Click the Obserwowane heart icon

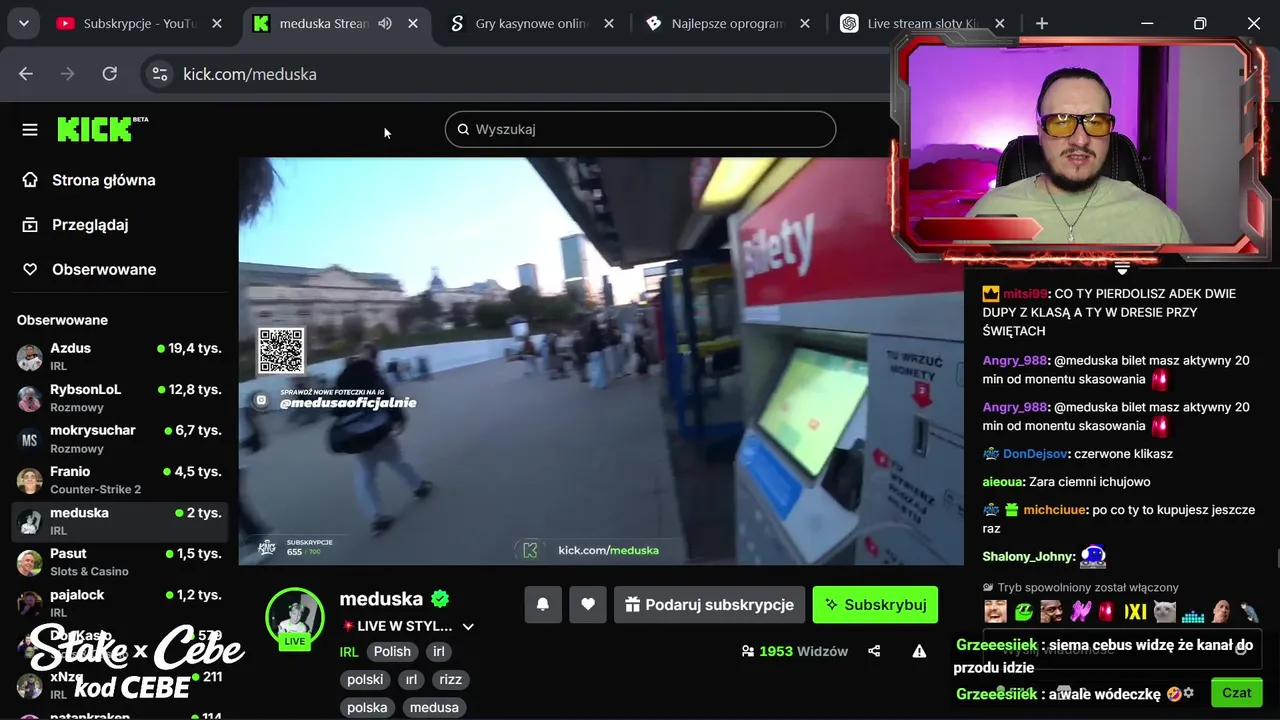[30, 269]
